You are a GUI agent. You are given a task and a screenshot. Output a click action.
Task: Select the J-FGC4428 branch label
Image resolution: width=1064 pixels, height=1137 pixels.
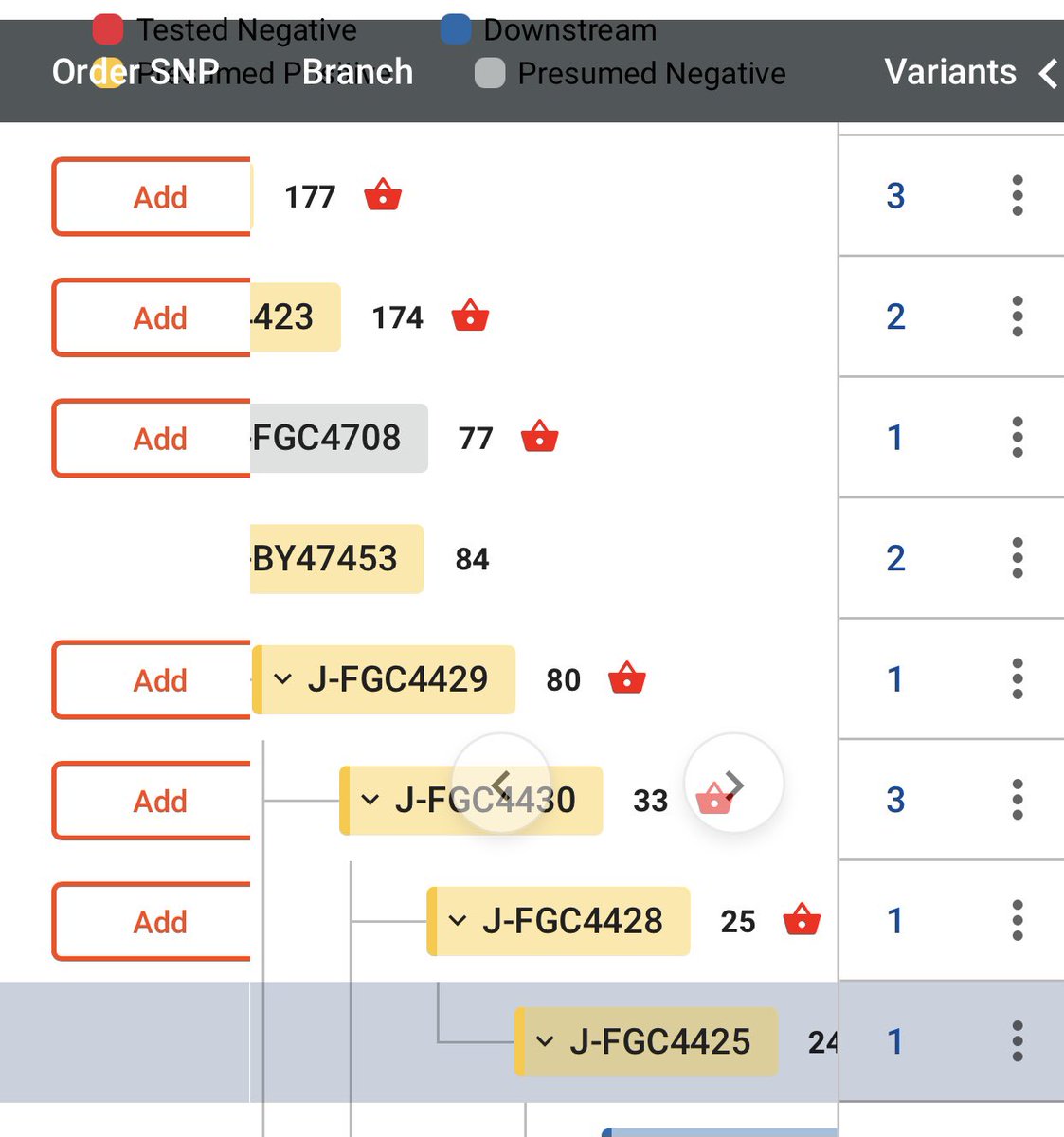(558, 921)
